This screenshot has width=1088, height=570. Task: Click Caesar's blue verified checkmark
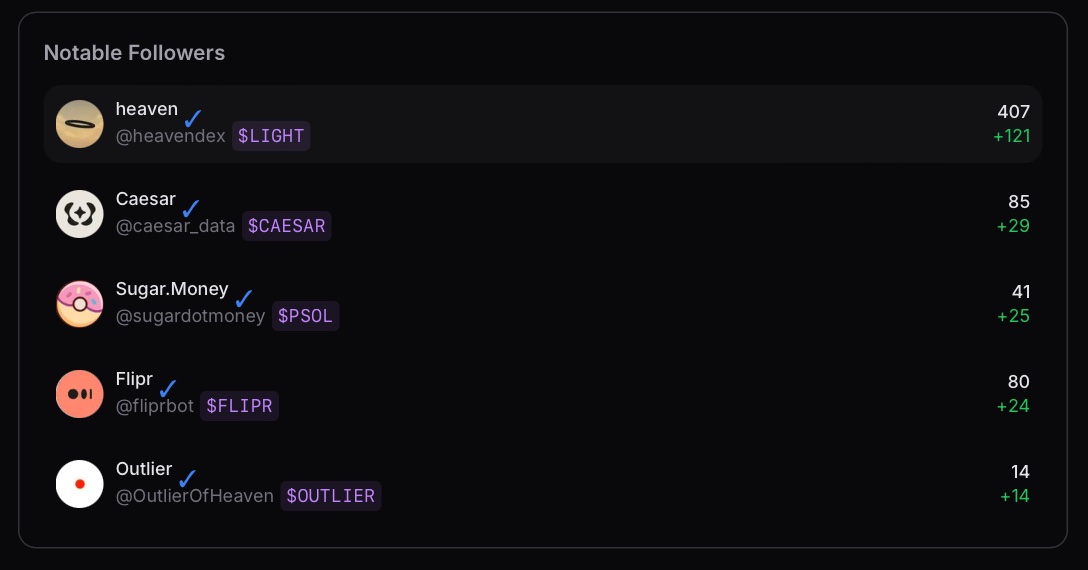(191, 208)
